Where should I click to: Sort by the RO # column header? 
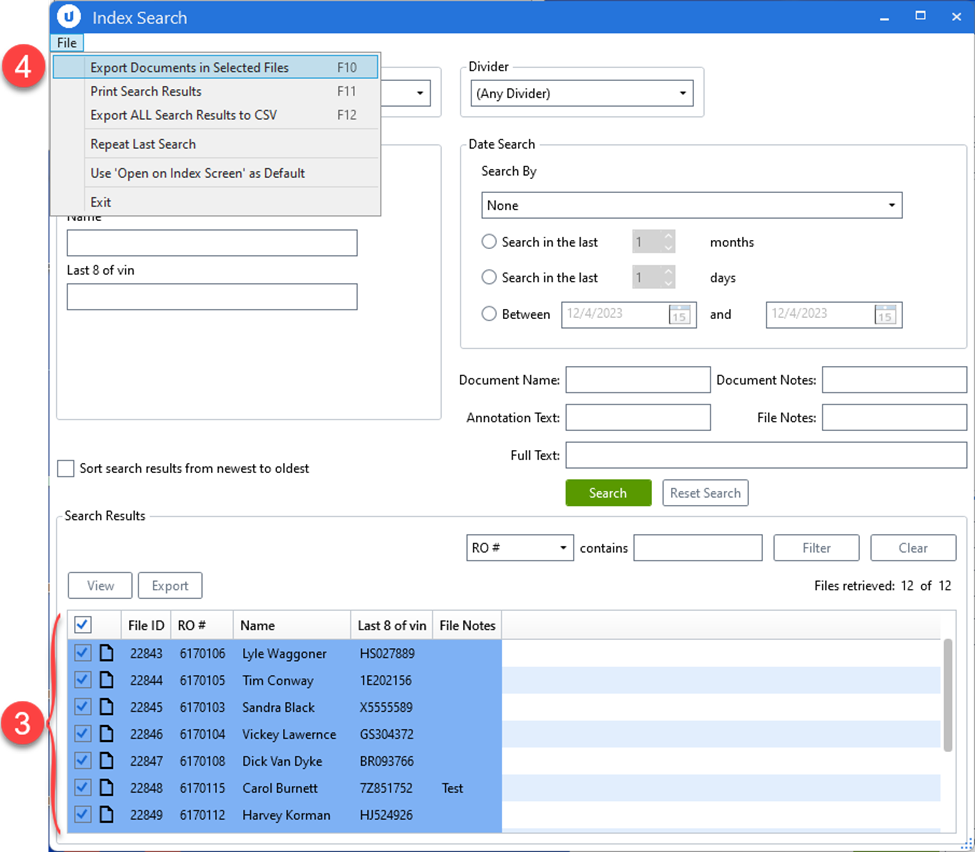coord(202,625)
